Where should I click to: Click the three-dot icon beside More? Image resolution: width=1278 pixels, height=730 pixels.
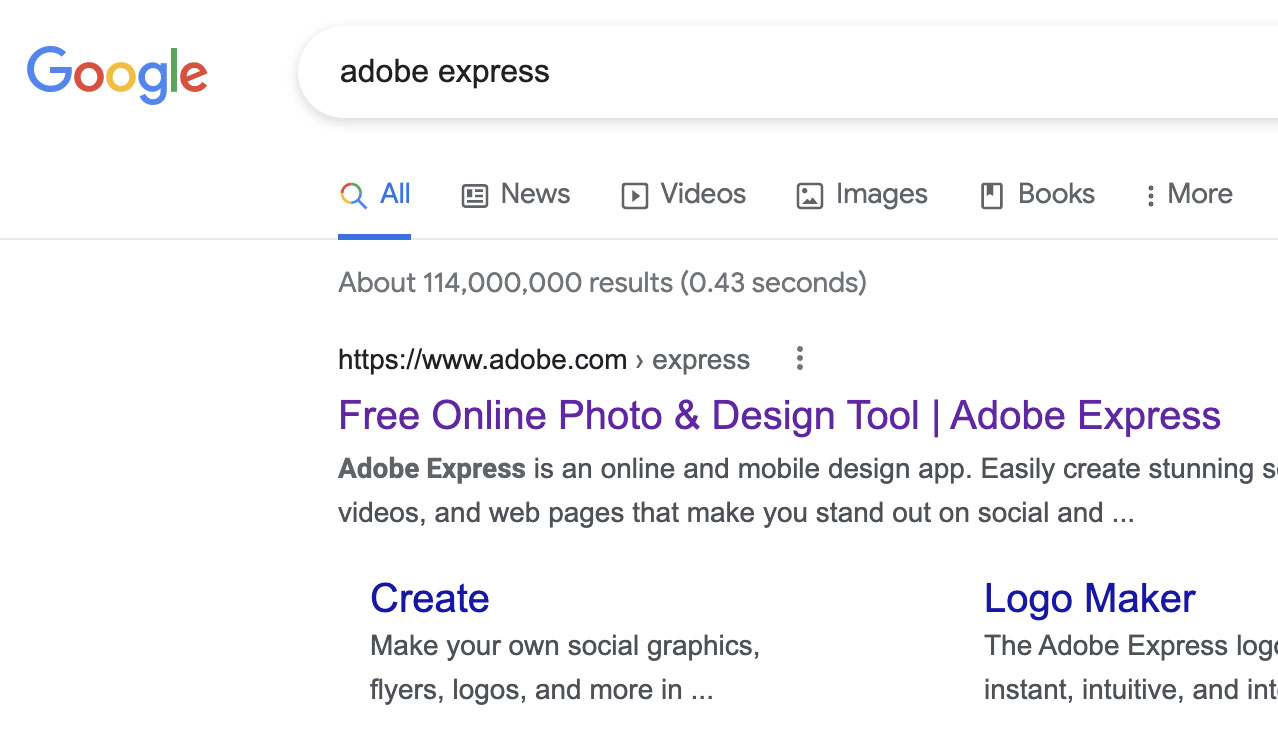point(1150,195)
